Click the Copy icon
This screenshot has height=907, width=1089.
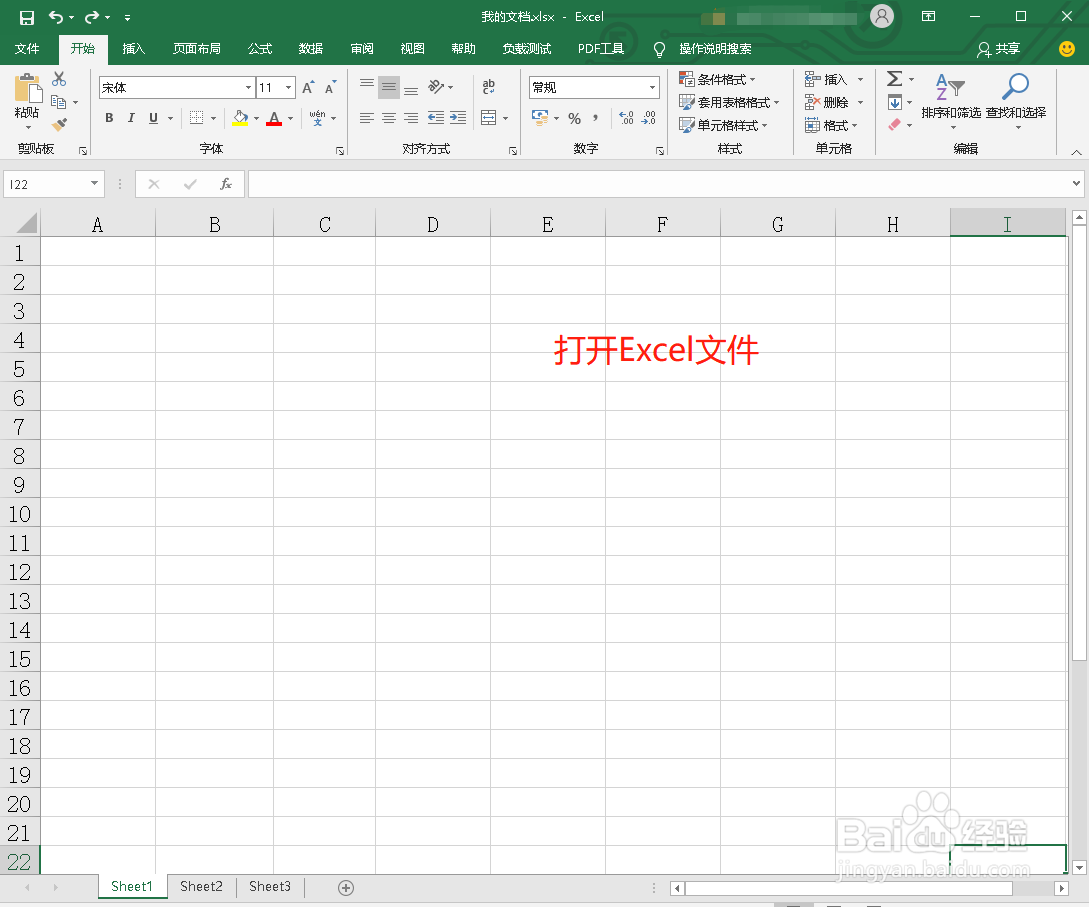(58, 102)
